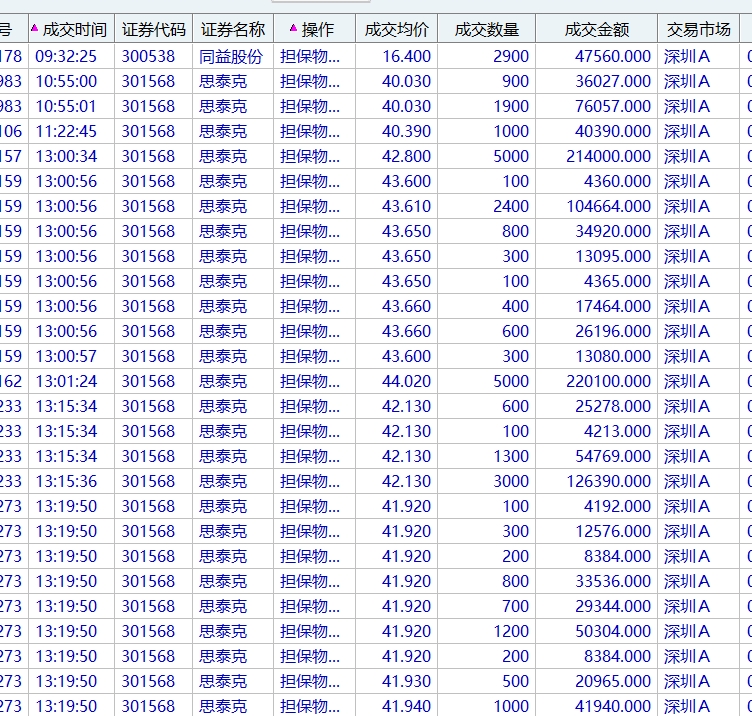The width and height of the screenshot is (752, 716).
Task: Select amount cell 40390.000
Action: [613, 131]
